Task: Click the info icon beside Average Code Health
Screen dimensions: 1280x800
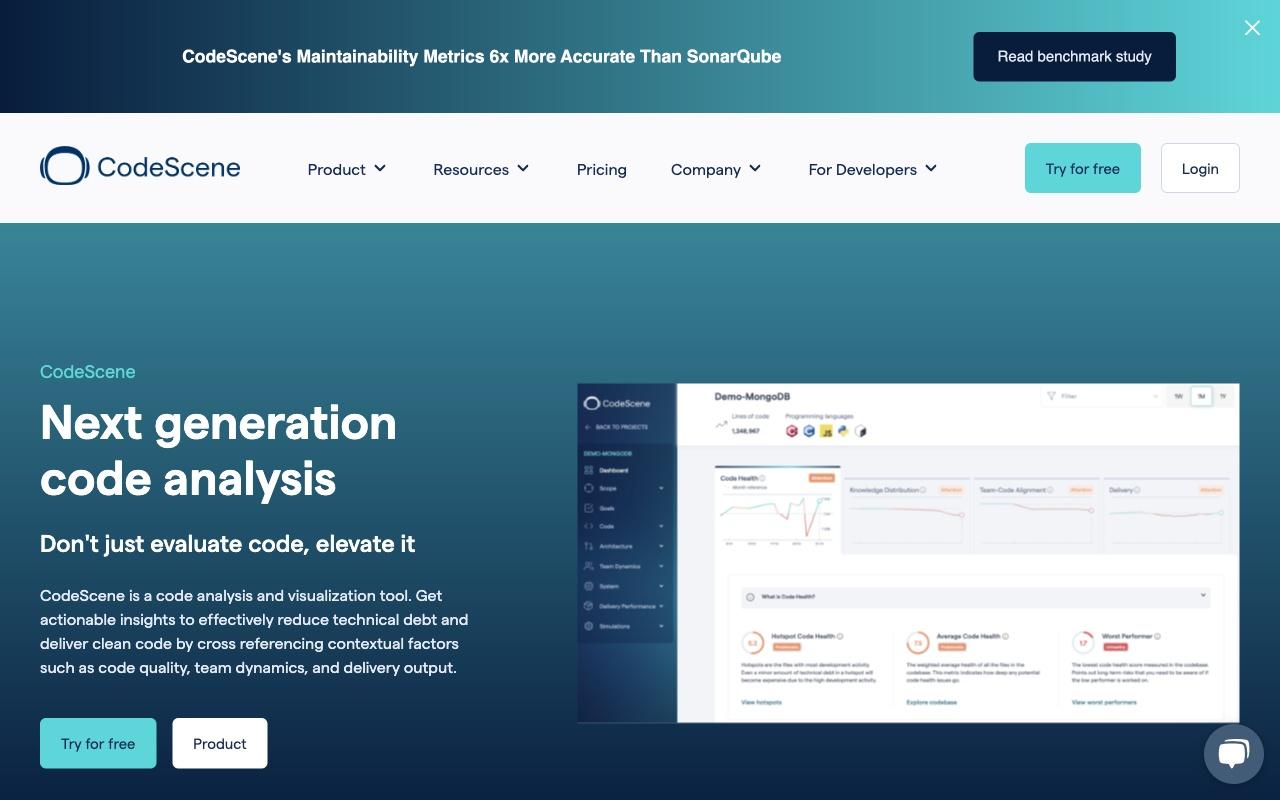Action: coord(1005,636)
